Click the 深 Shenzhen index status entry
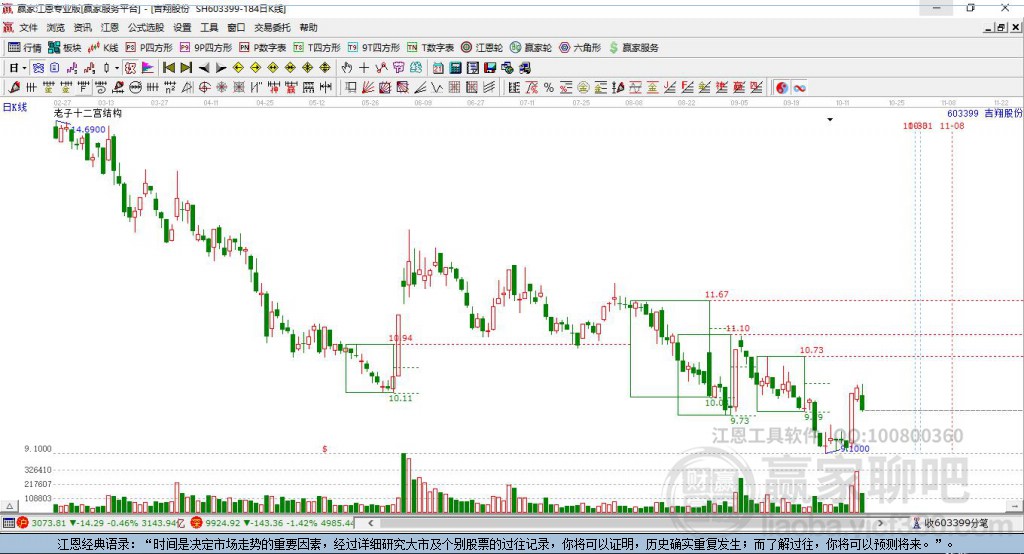Viewport: 1024px width, 554px height. (x=272, y=523)
